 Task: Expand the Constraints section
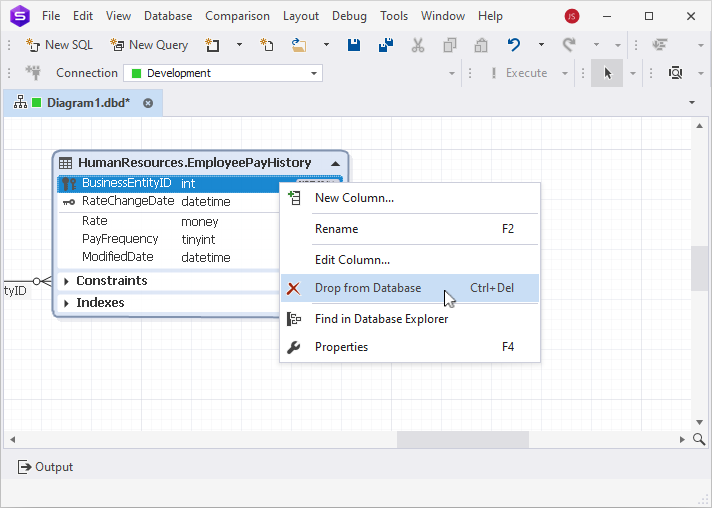pos(66,281)
